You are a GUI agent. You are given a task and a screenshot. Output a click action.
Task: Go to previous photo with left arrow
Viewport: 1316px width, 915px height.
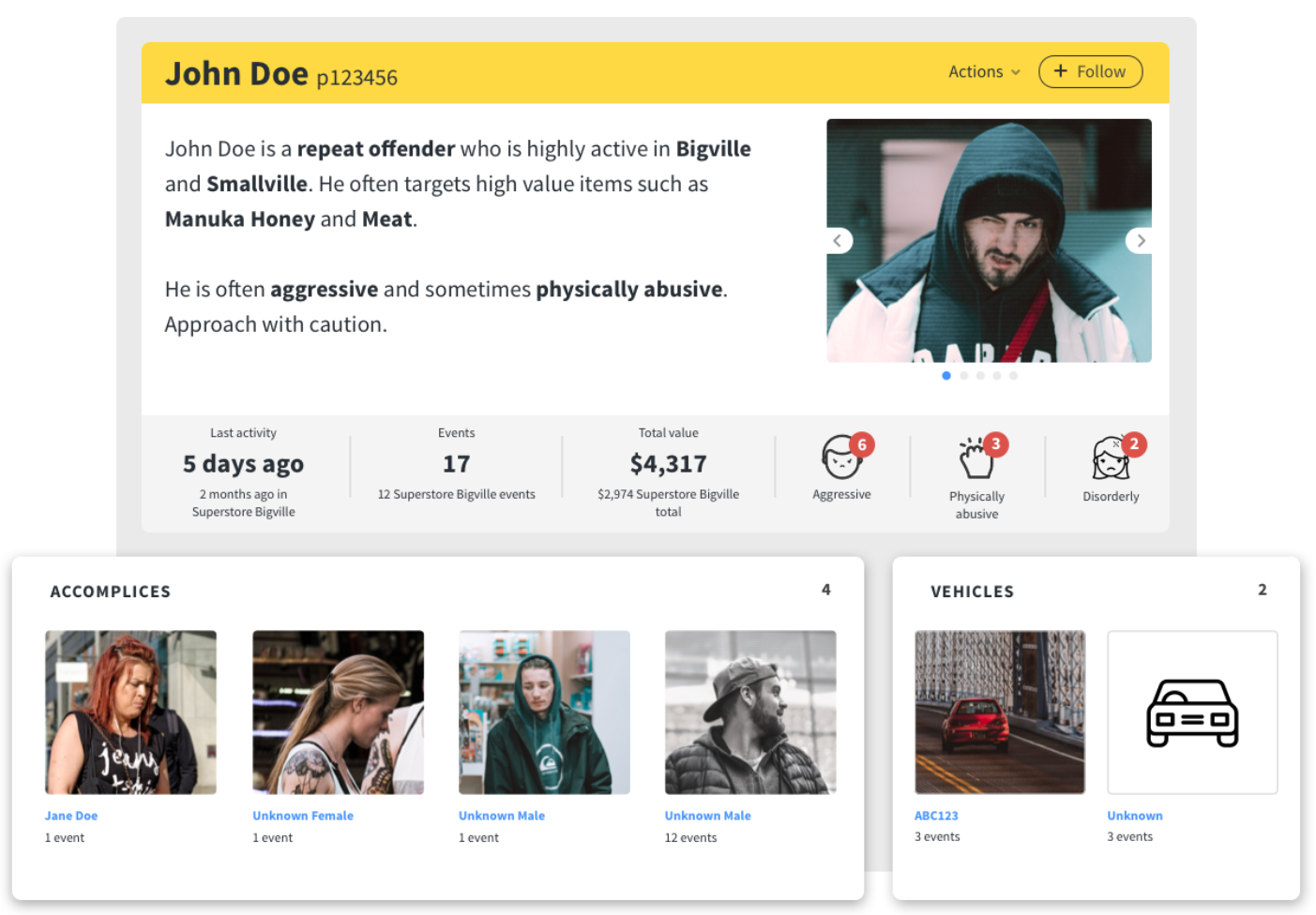[x=838, y=241]
